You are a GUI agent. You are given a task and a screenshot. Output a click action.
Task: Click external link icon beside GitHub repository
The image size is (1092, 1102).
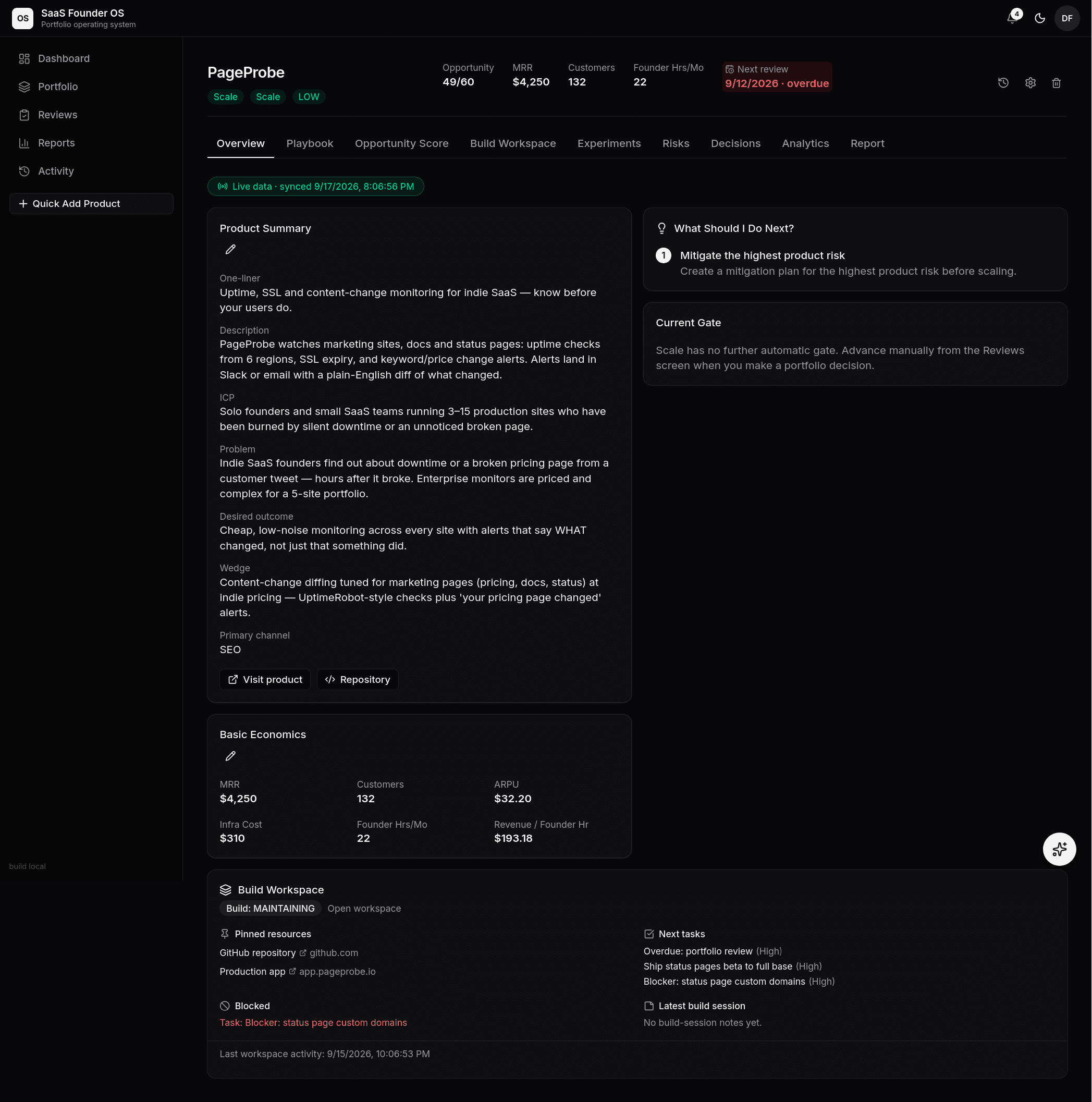[303, 952]
